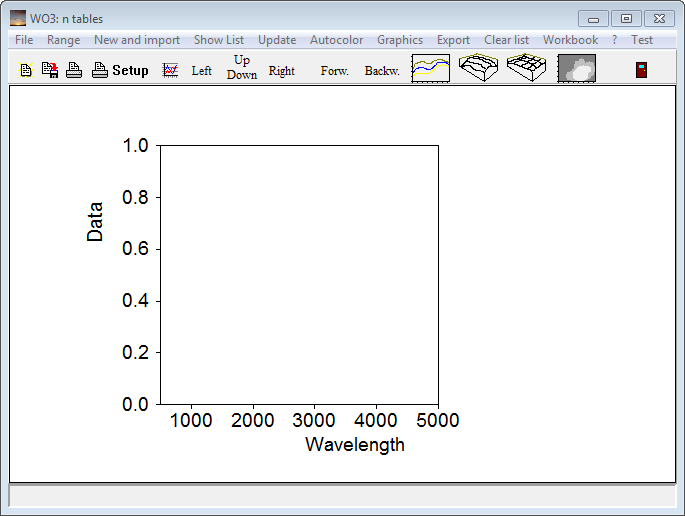685x516 pixels.
Task: Click the import data icon with red mark
Action: [49, 70]
